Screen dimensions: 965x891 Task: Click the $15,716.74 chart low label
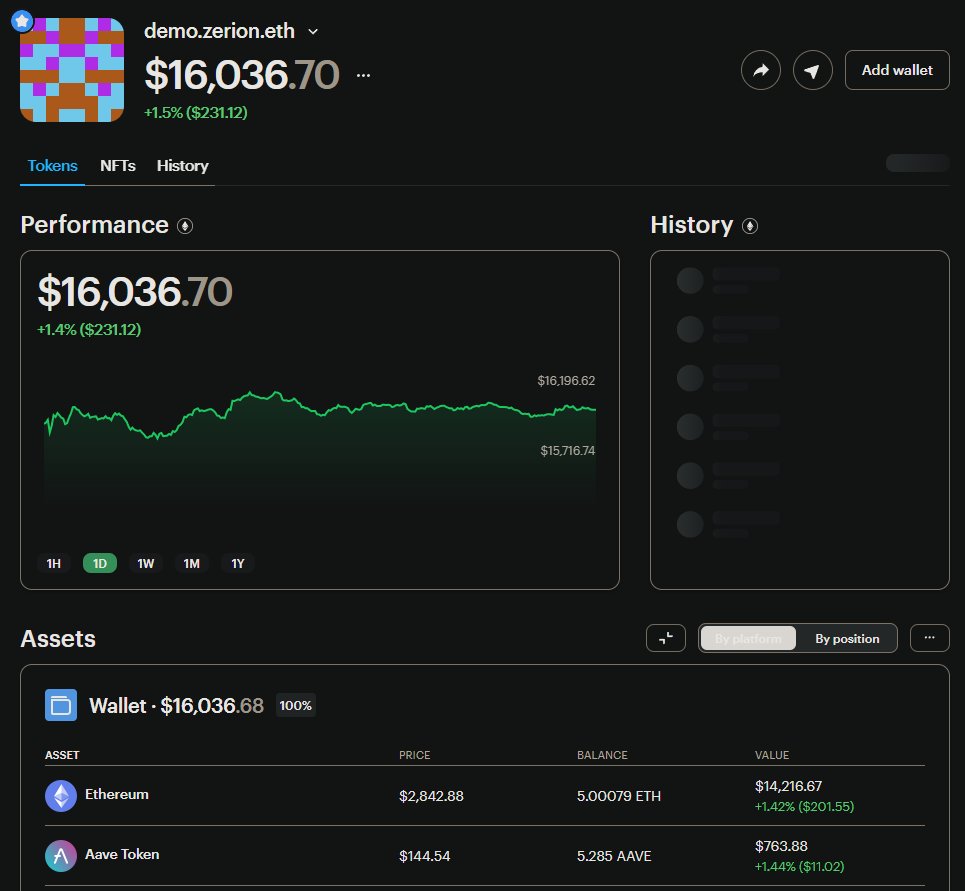[x=567, y=451]
